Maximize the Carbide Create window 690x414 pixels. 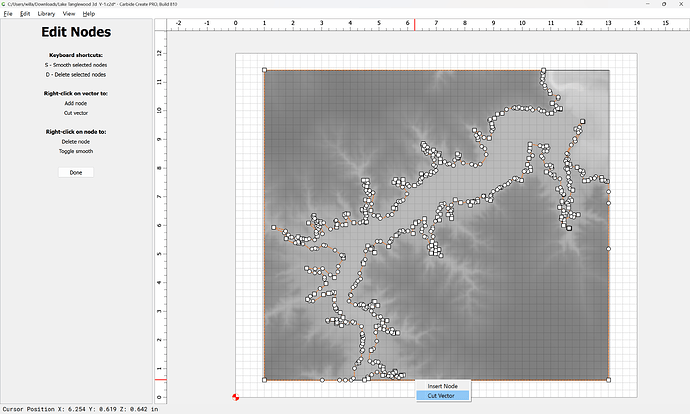[x=664, y=4]
